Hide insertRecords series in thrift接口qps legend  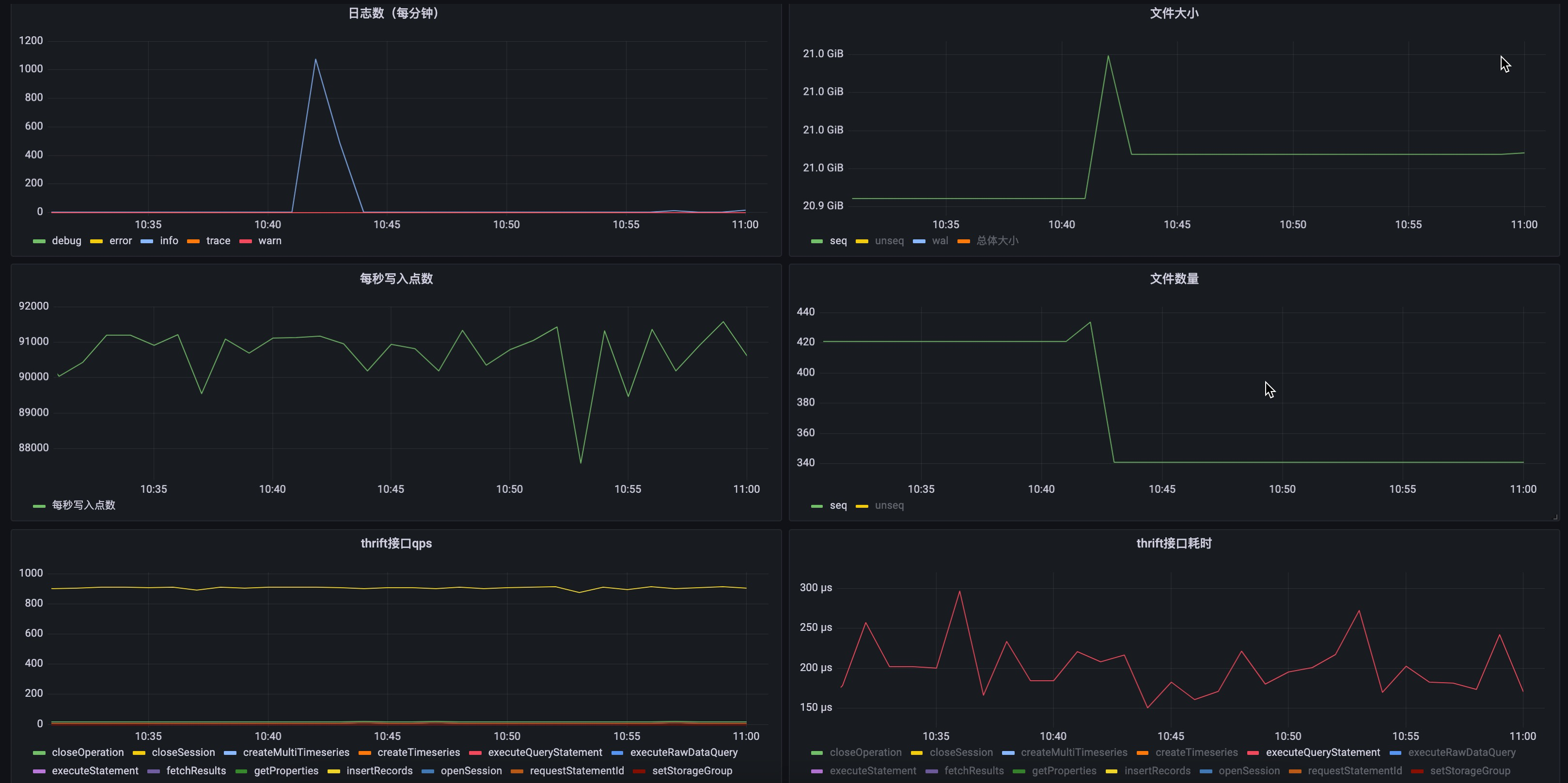pos(379,771)
